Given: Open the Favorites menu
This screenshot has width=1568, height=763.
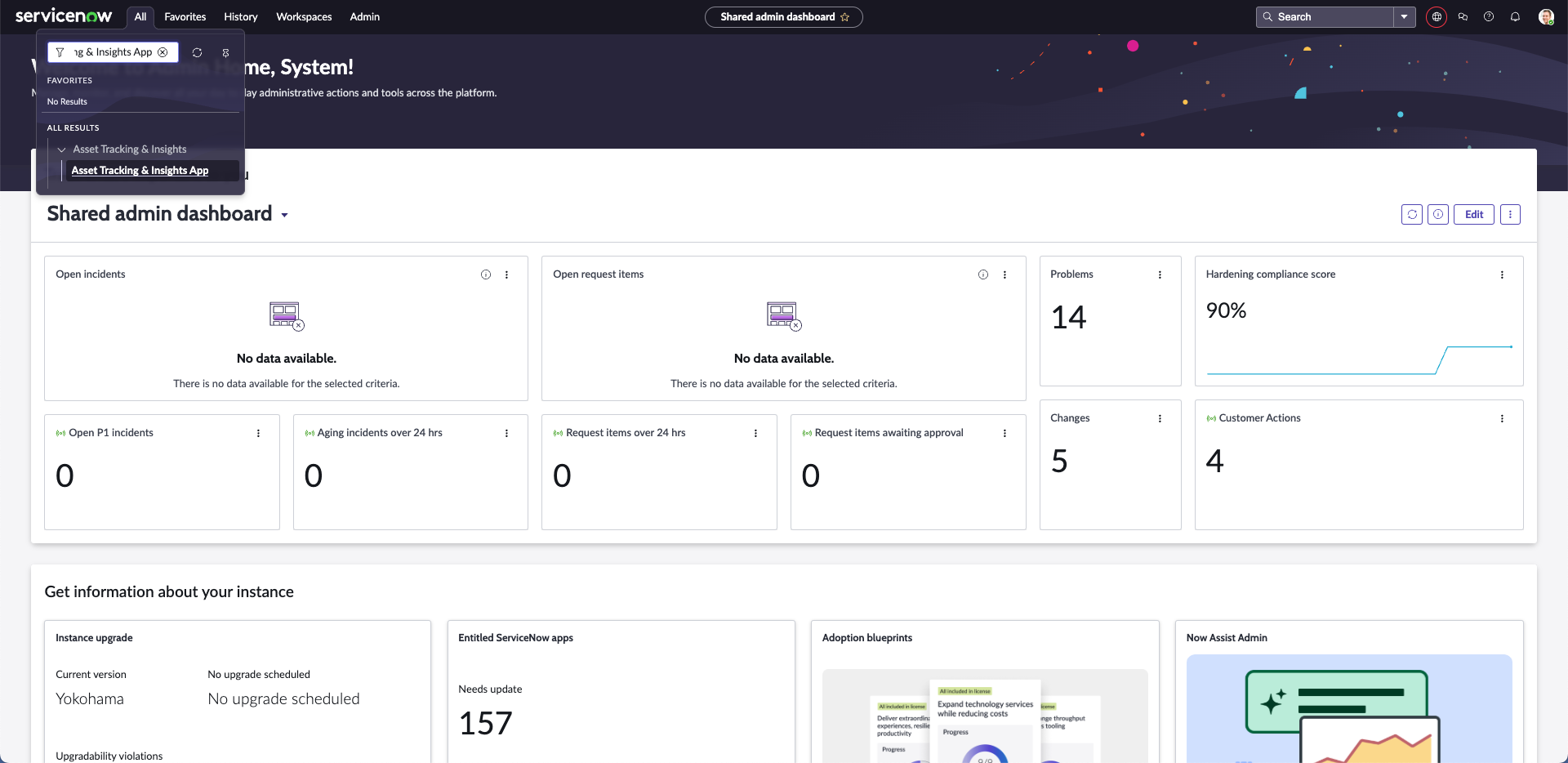Looking at the screenshot, I should [x=185, y=16].
